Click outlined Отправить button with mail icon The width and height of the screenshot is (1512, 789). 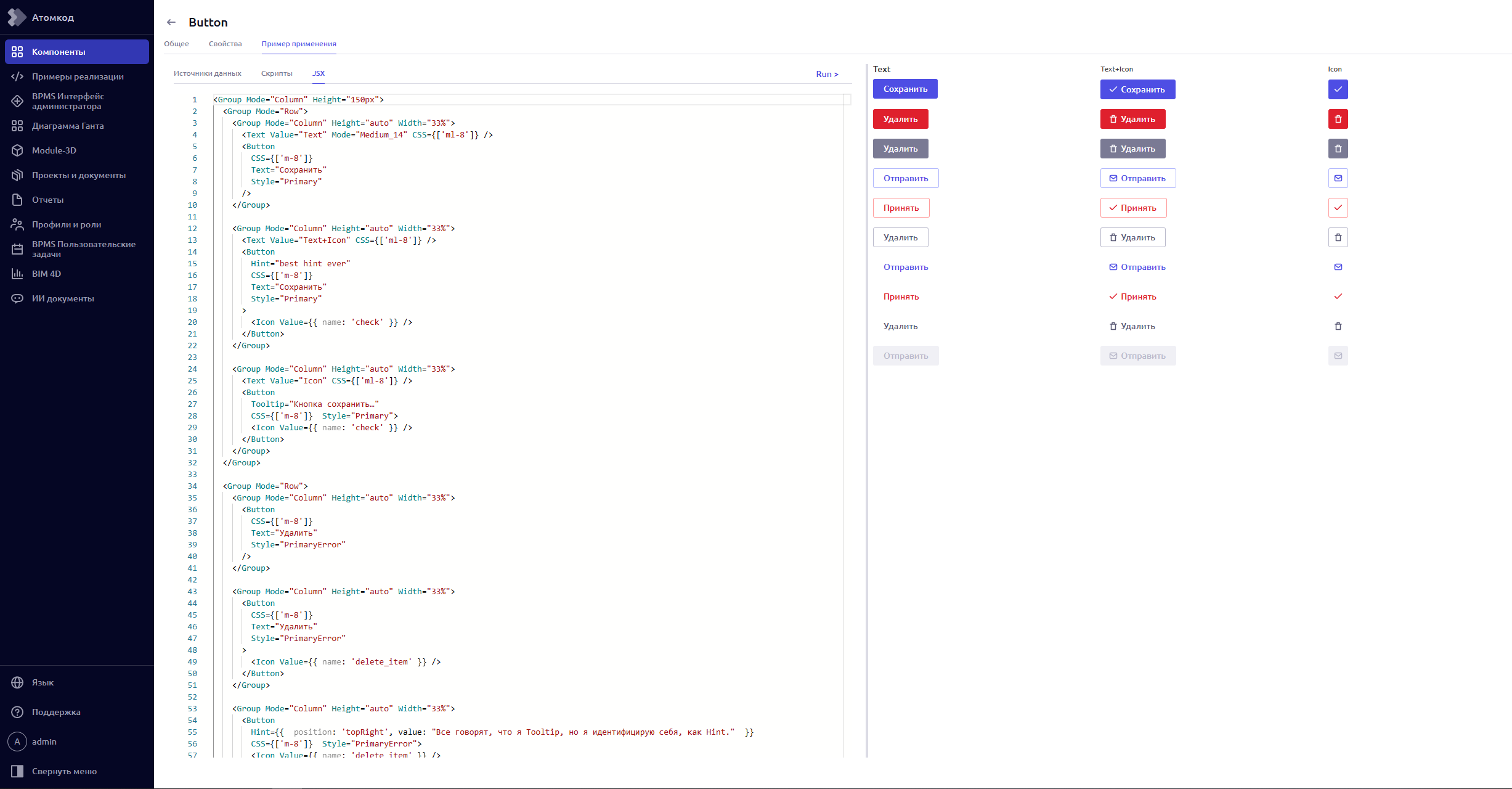click(x=1138, y=178)
